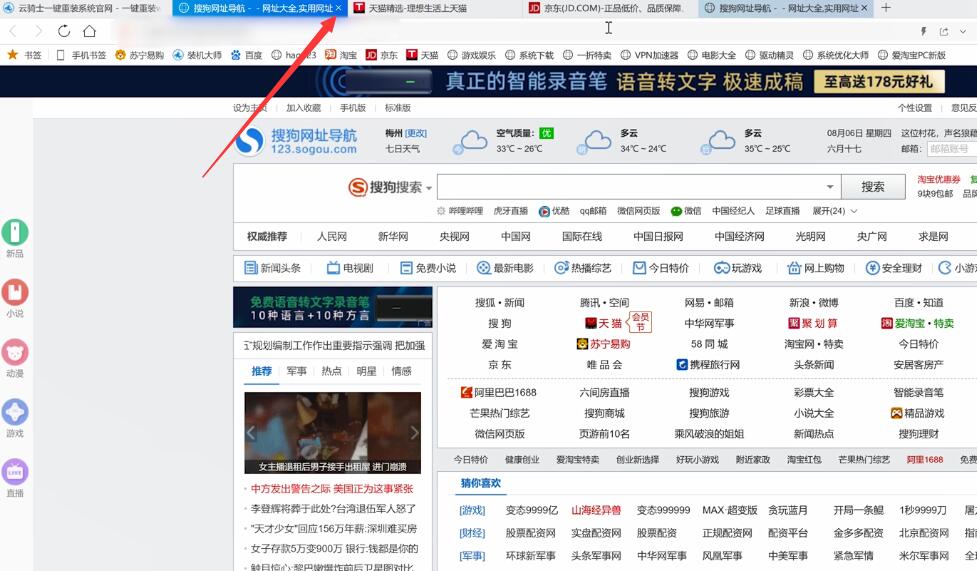Open the lightning speed-mode icon in address bar

point(923,31)
